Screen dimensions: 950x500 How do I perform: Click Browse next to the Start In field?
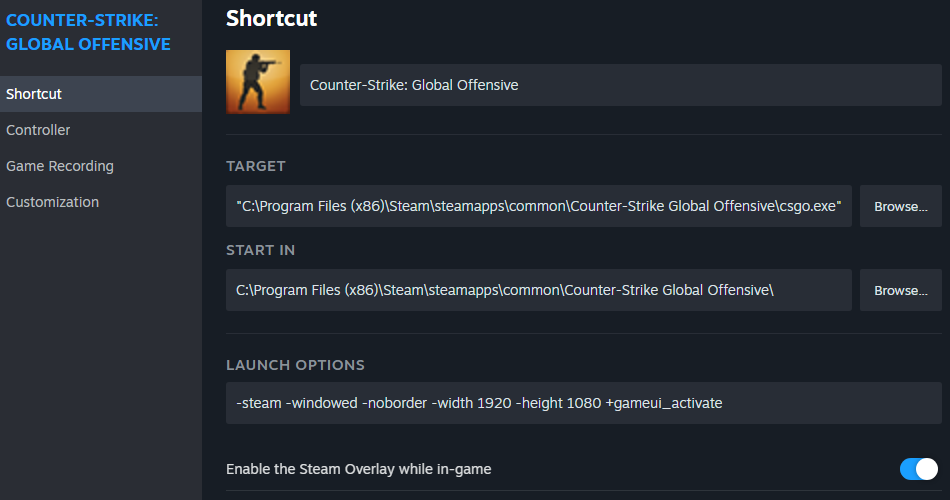point(900,290)
